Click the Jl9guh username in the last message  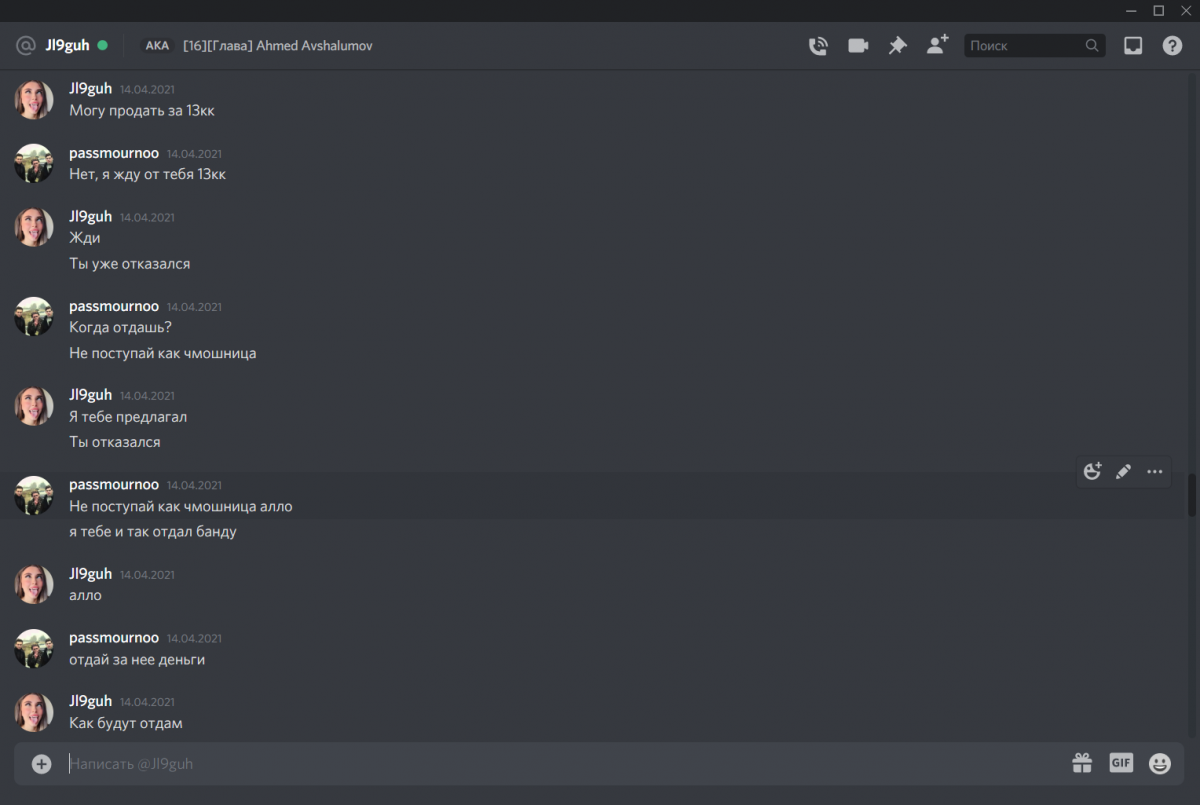(90, 701)
